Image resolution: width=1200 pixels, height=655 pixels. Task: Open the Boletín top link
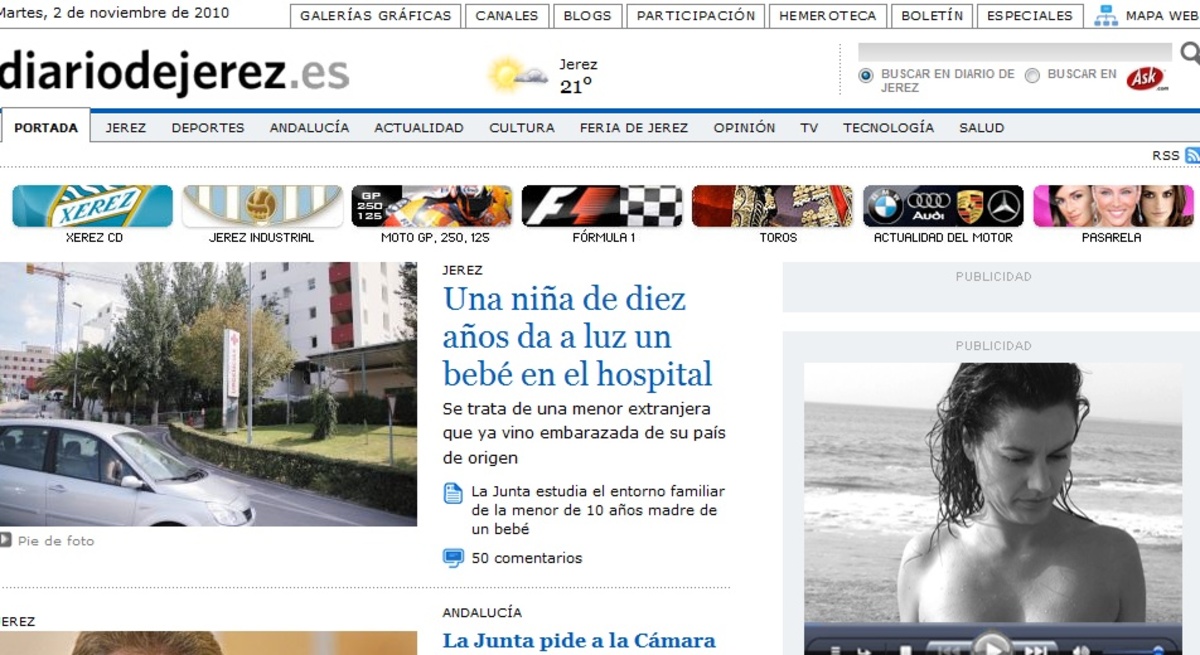pyautogui.click(x=933, y=15)
